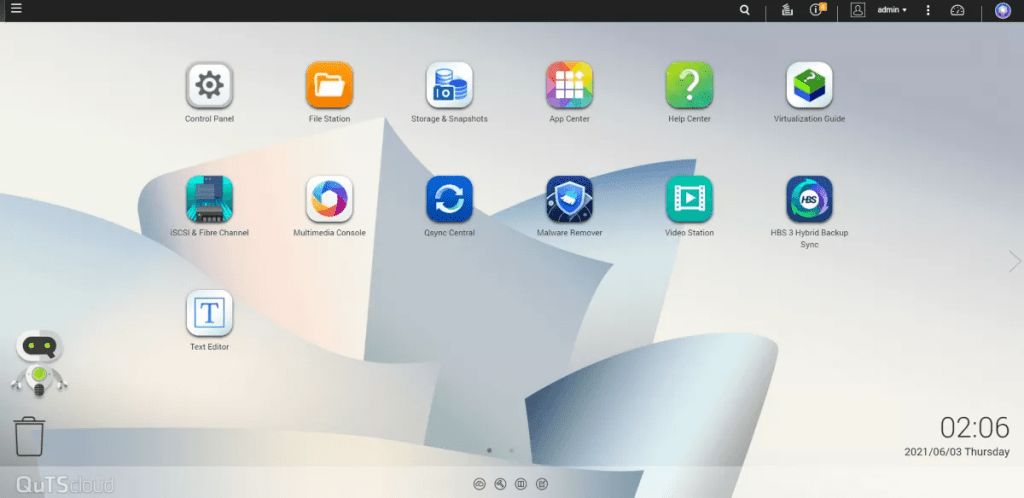The height and width of the screenshot is (498, 1024).
Task: Launch the Text Editor app
Action: [x=209, y=313]
